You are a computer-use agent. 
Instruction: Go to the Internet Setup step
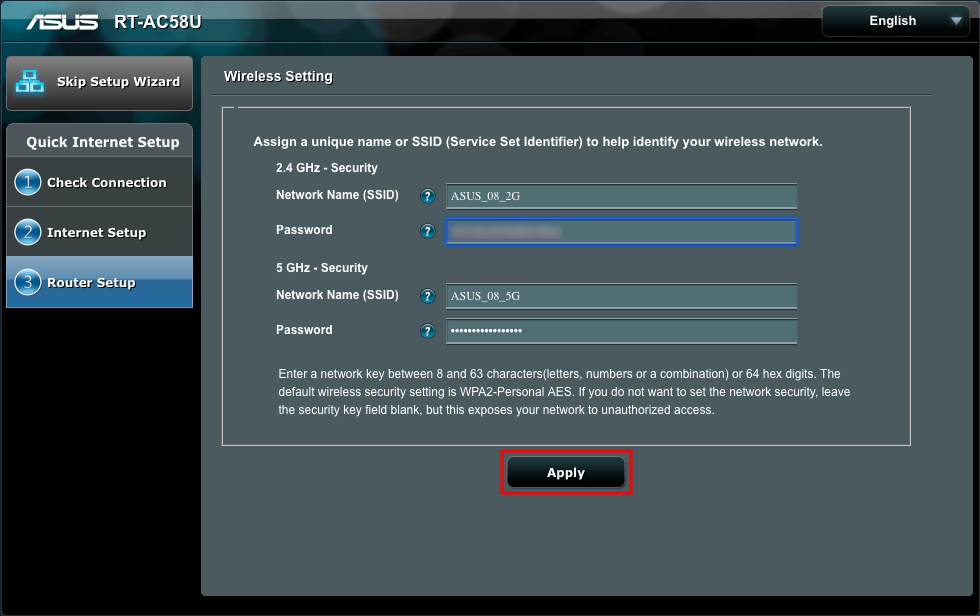point(99,232)
